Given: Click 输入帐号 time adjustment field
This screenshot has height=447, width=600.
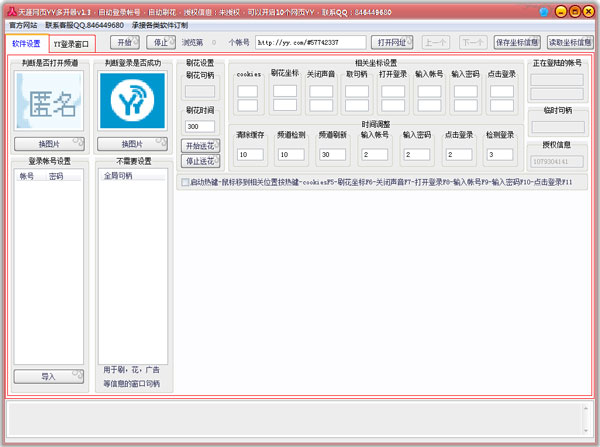Looking at the screenshot, I should click(x=375, y=155).
